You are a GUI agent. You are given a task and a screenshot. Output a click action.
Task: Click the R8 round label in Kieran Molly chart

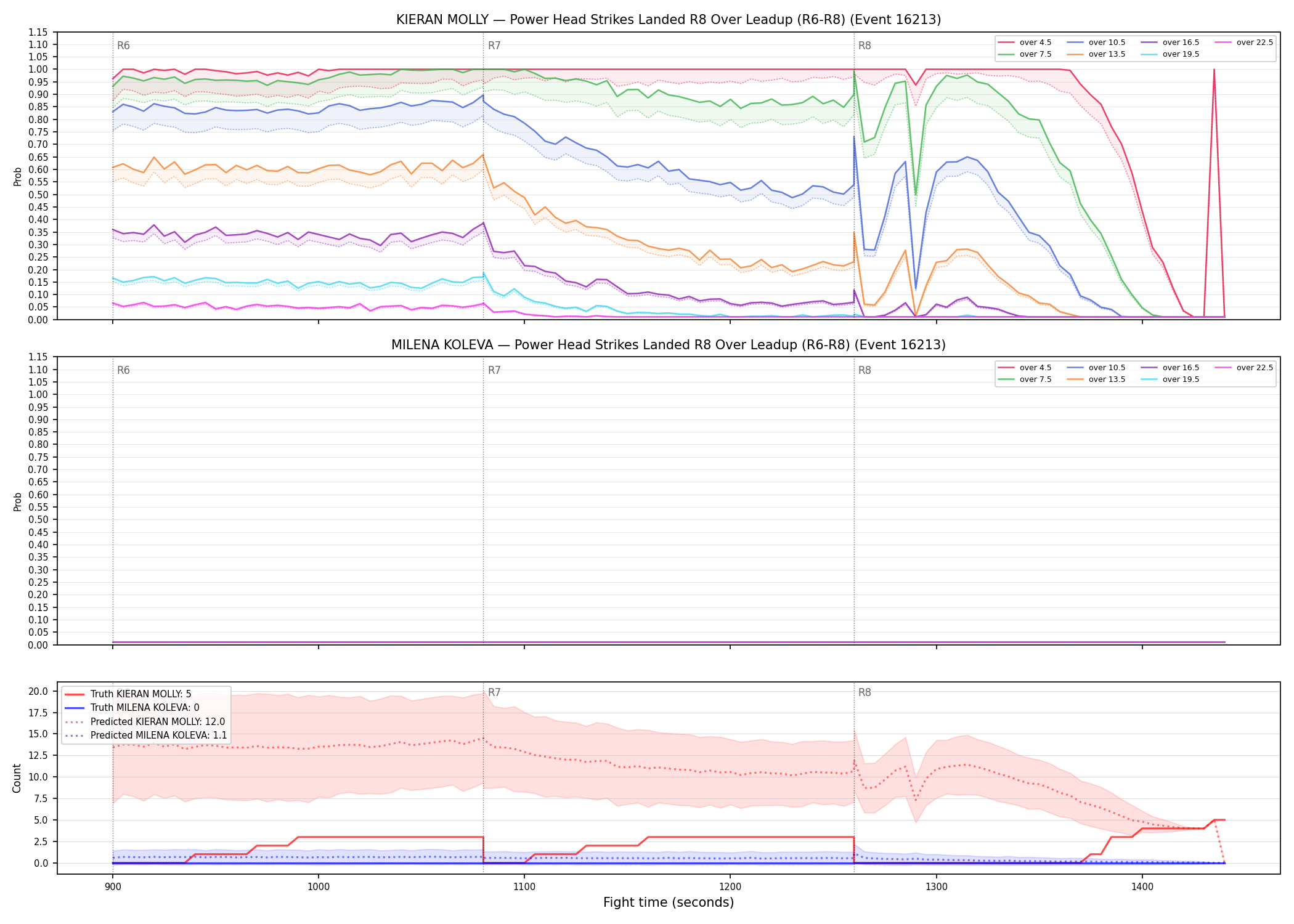click(865, 46)
